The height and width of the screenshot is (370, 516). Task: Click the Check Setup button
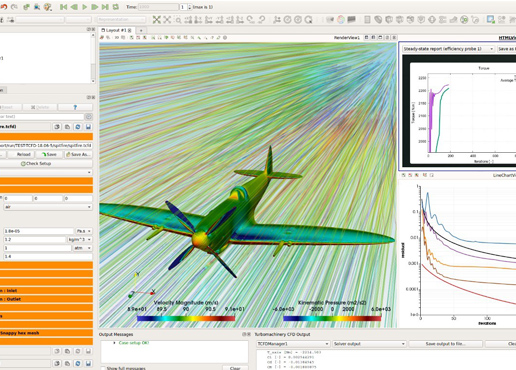click(46, 164)
